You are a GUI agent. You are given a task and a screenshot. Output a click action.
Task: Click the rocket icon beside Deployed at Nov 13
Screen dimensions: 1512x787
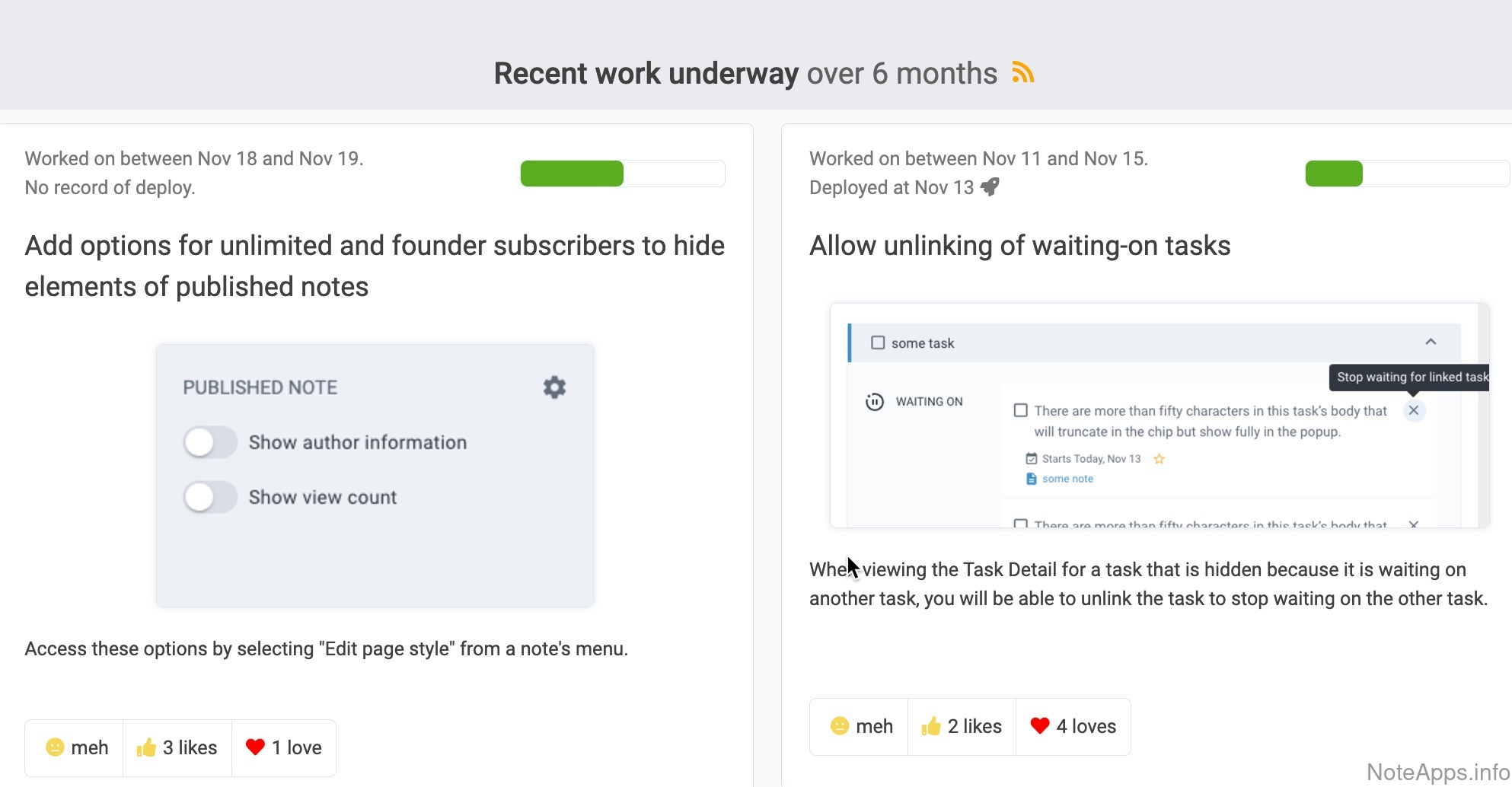click(990, 186)
